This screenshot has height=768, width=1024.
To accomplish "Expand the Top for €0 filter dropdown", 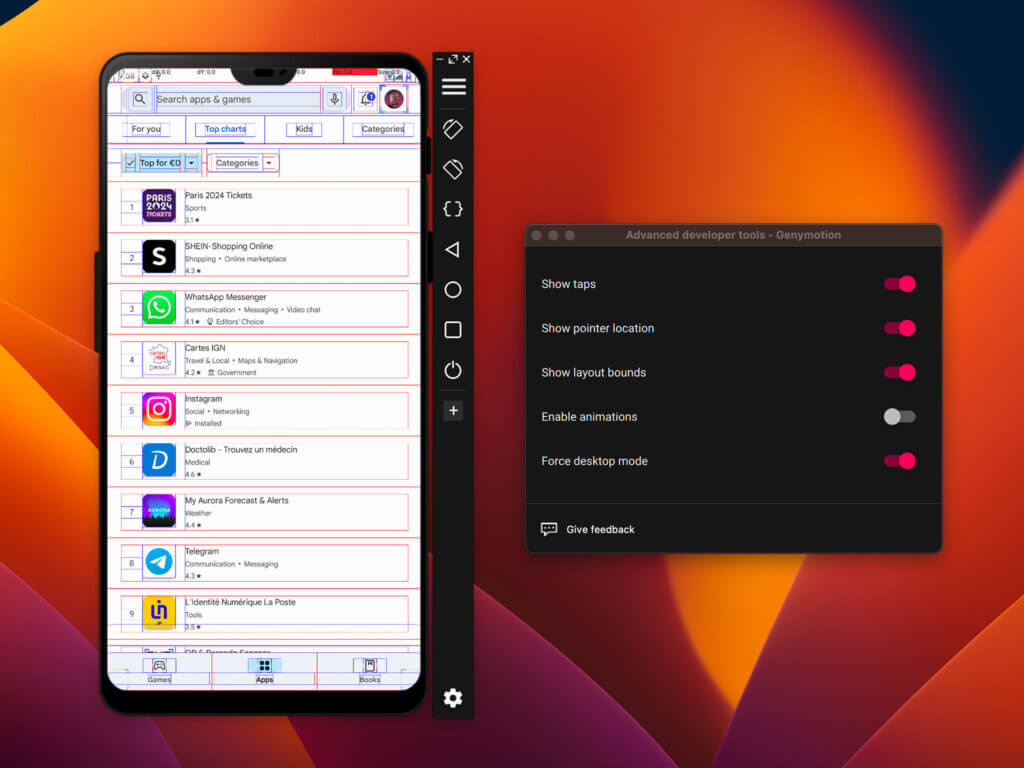I will point(190,162).
